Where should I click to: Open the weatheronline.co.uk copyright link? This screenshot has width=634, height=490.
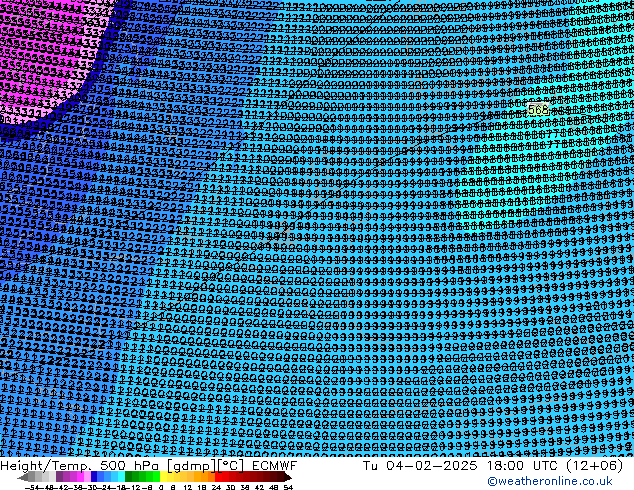[x=549, y=481]
